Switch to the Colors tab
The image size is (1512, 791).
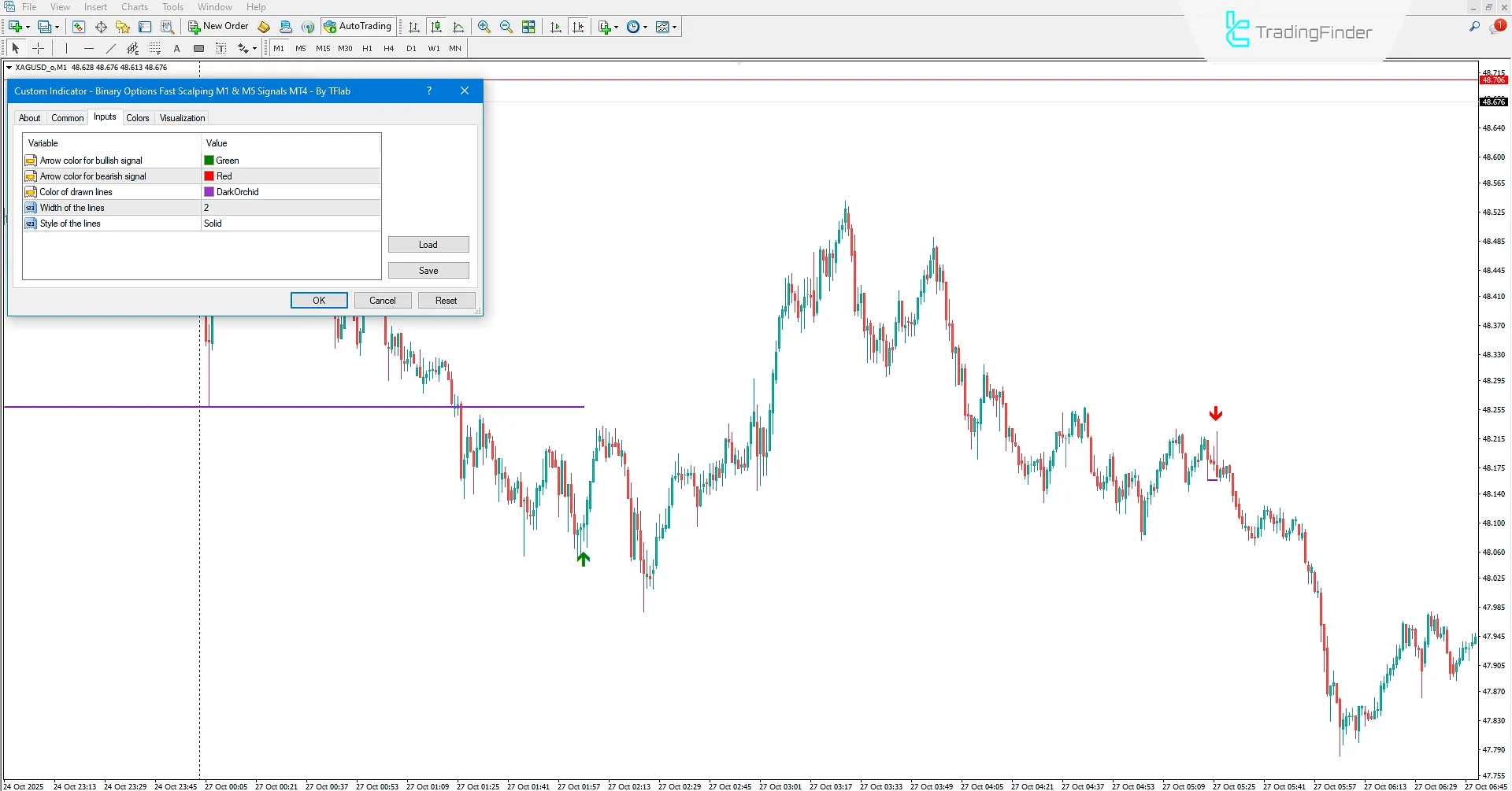[138, 117]
